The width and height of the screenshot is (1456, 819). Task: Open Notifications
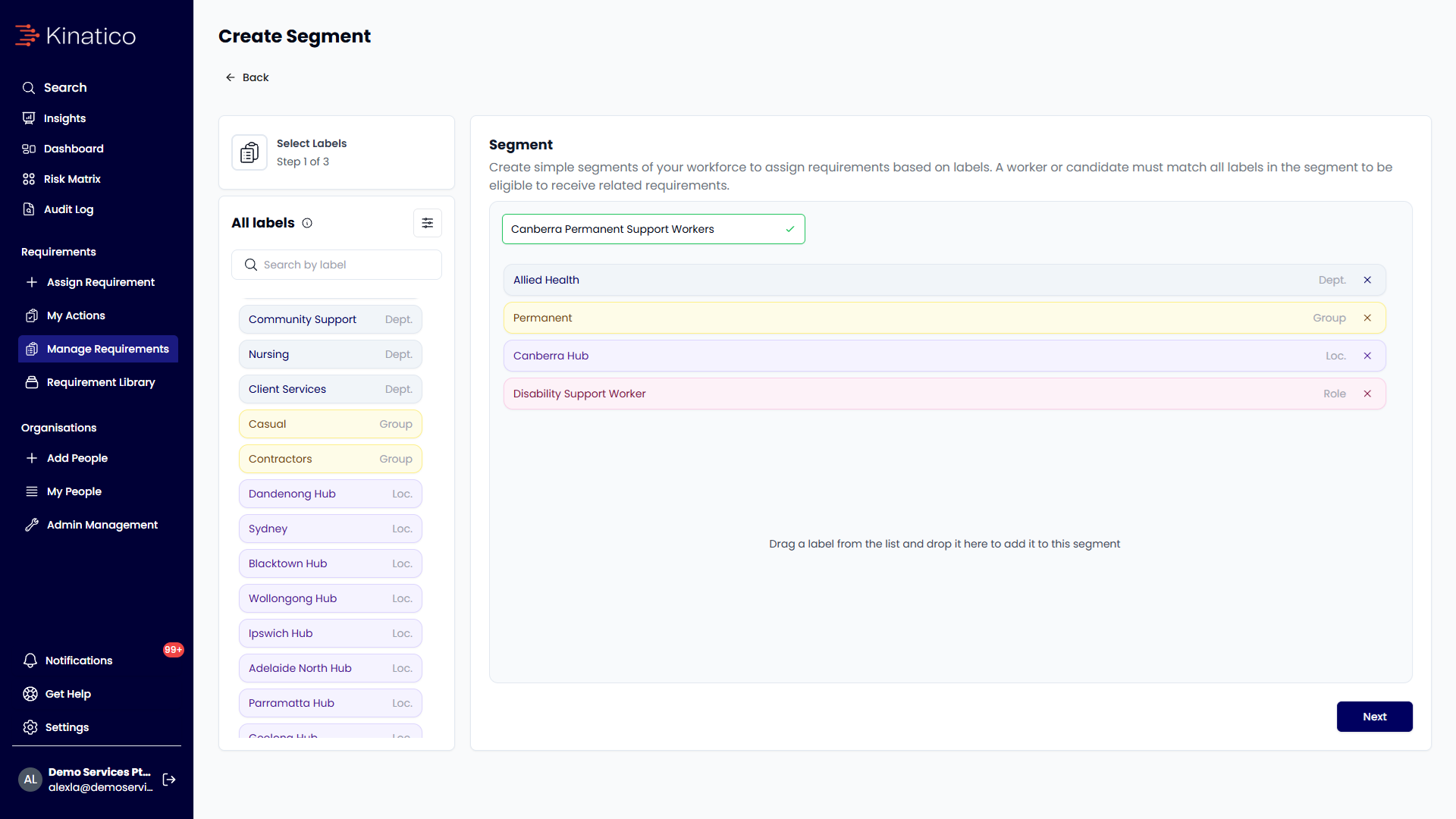[x=68, y=661]
